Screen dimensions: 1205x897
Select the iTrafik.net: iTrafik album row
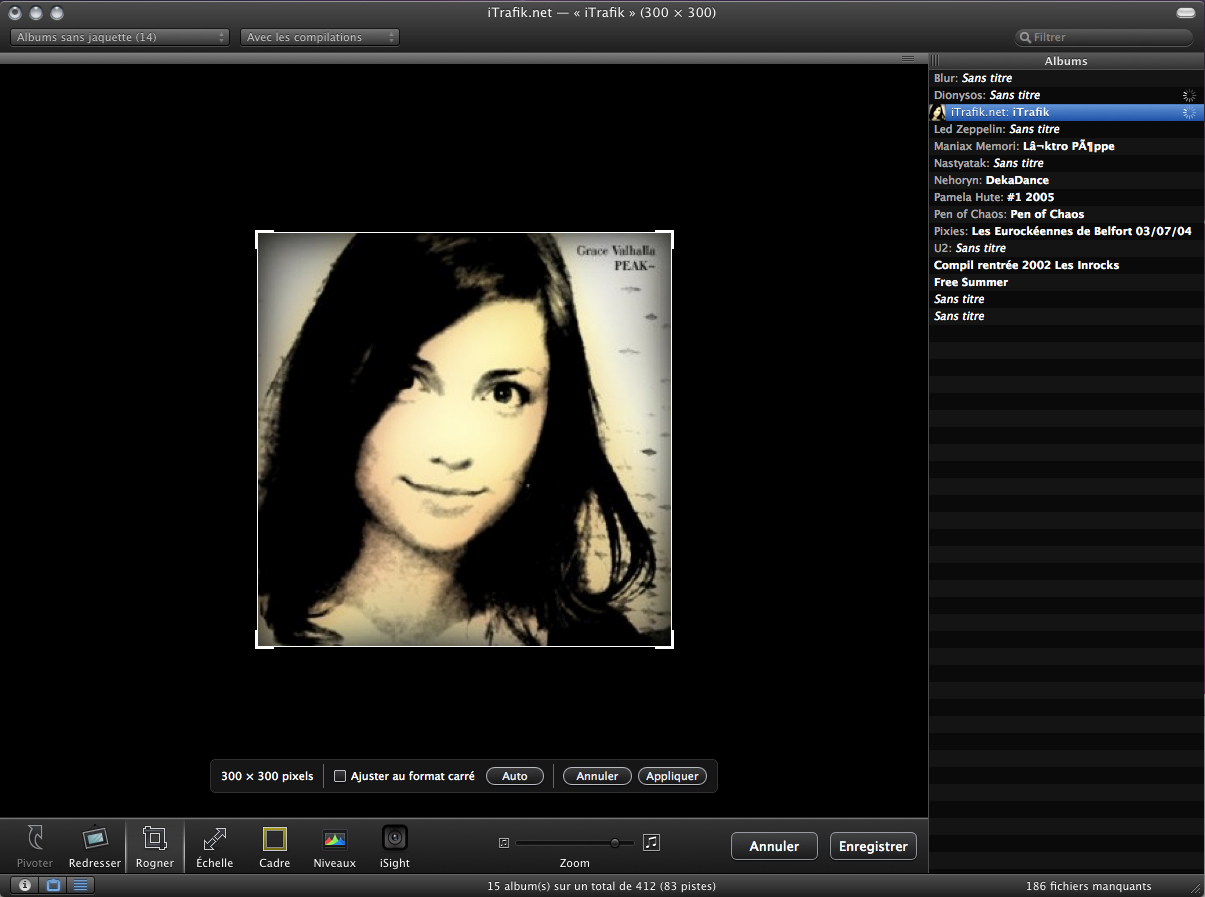[1066, 112]
